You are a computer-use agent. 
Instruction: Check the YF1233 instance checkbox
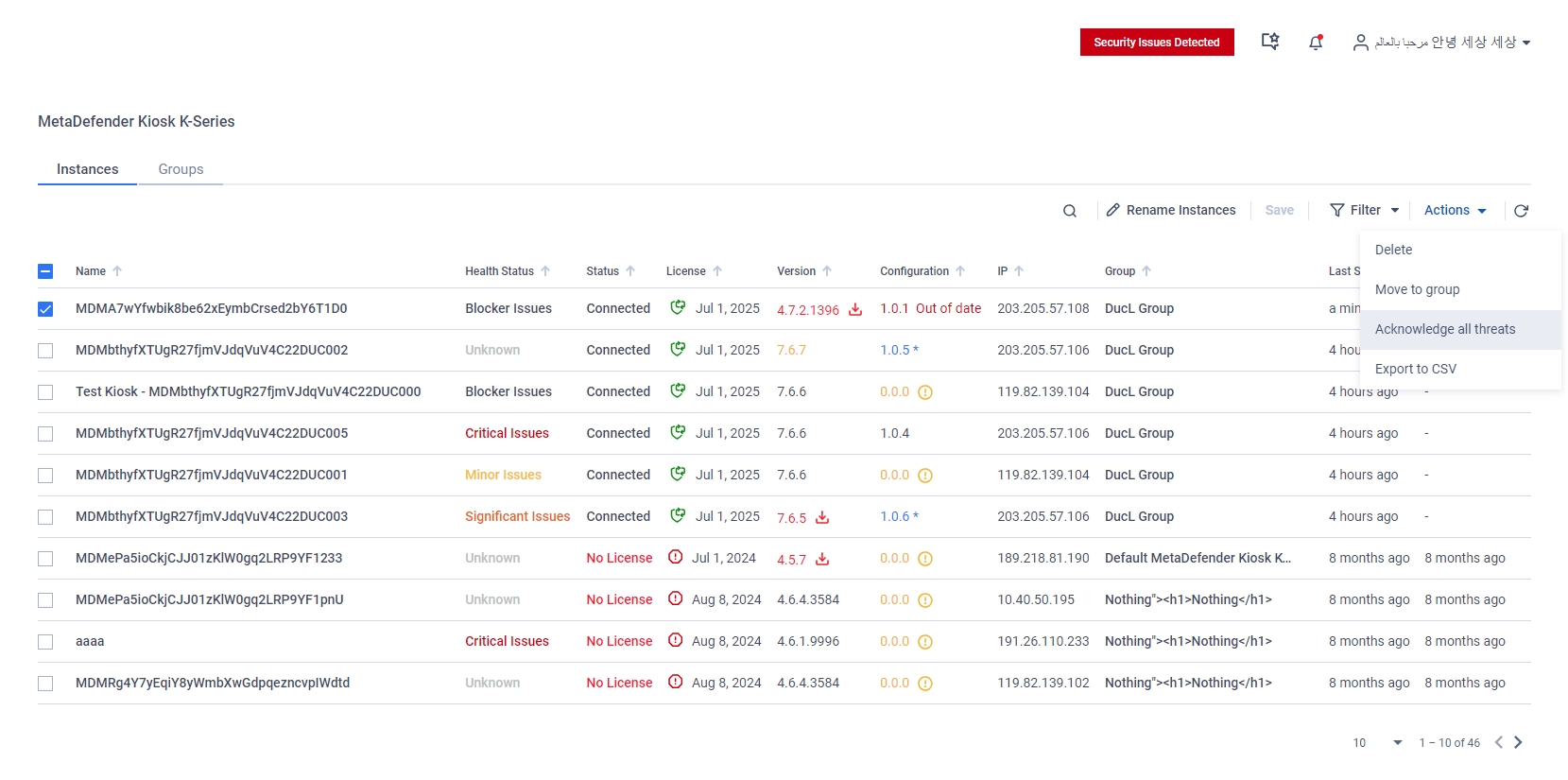pyautogui.click(x=45, y=559)
